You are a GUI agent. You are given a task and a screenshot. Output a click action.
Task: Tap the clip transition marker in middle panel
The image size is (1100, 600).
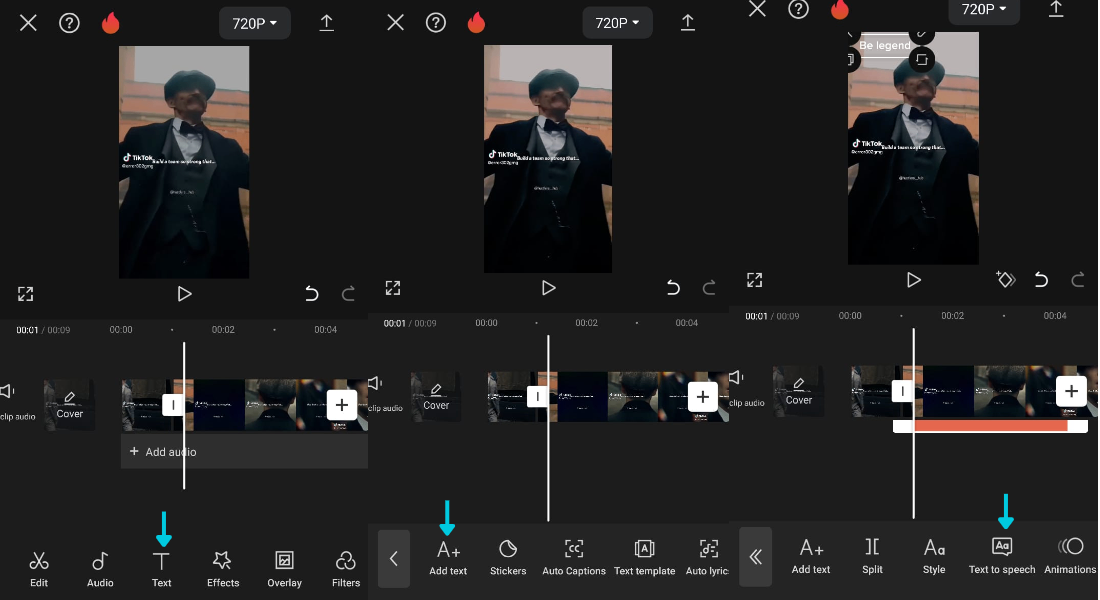pyautogui.click(x=537, y=396)
